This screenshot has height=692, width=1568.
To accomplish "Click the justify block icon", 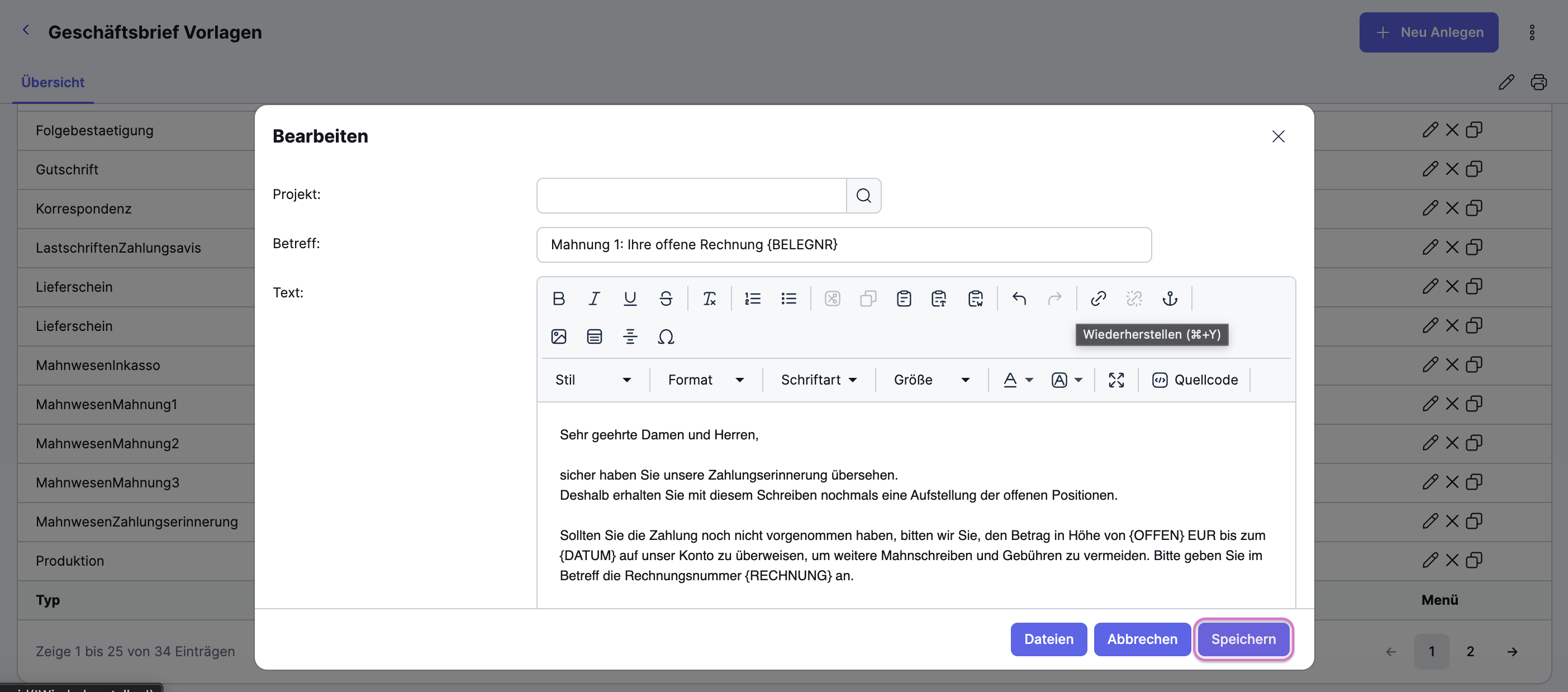I will pyautogui.click(x=594, y=336).
